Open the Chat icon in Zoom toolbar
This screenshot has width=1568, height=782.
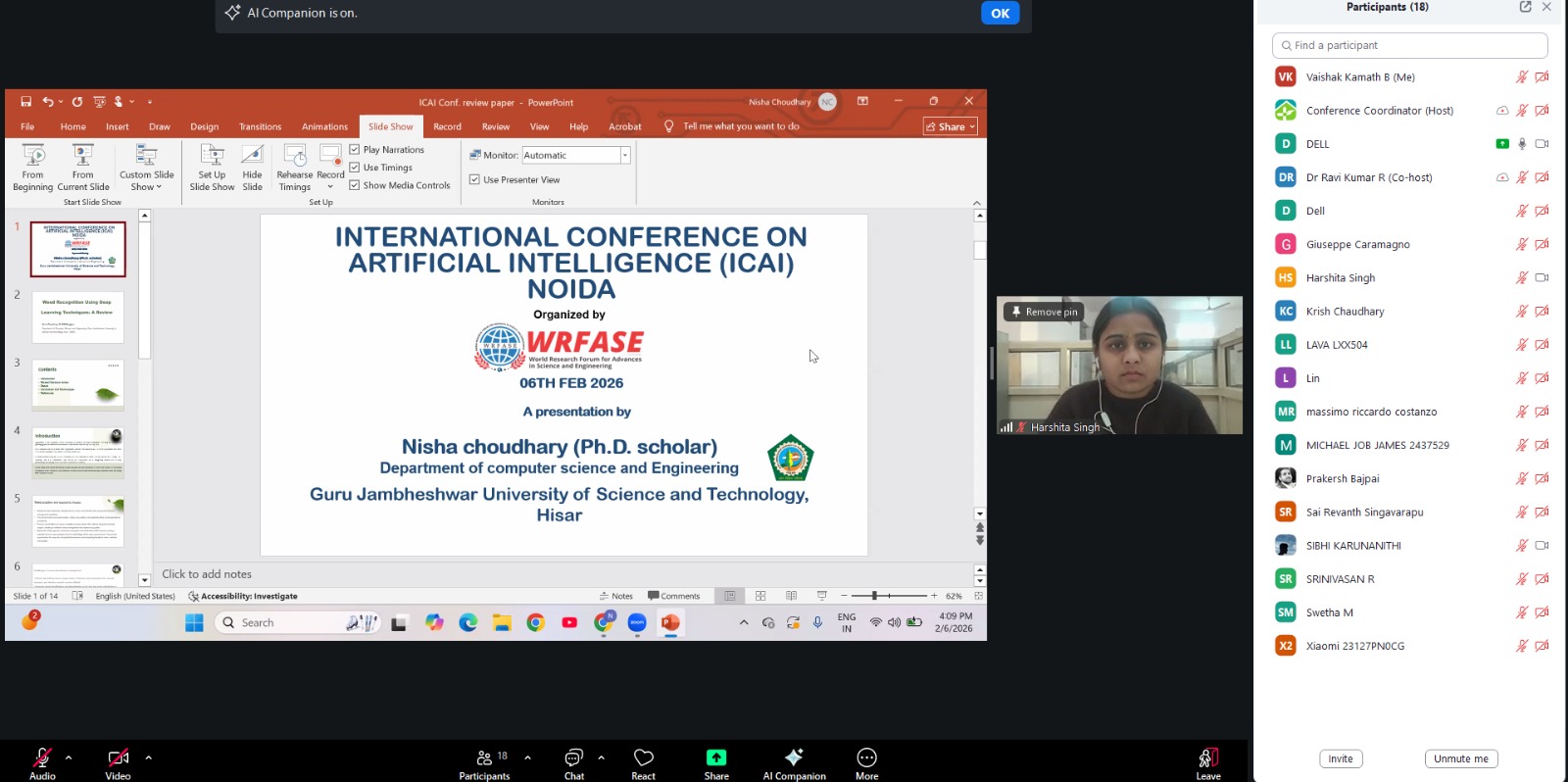573,758
